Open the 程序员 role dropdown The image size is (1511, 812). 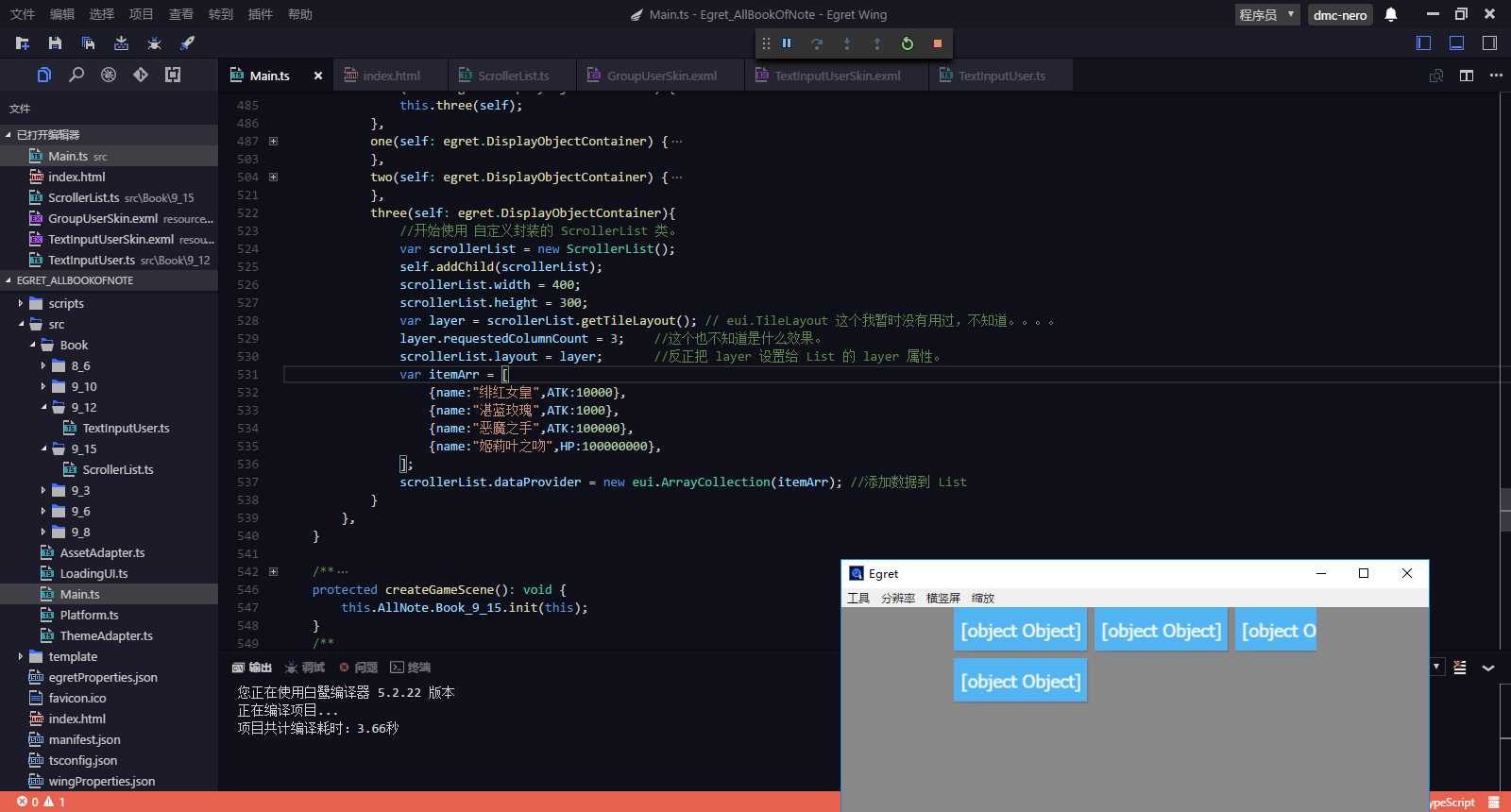pyautogui.click(x=1266, y=14)
